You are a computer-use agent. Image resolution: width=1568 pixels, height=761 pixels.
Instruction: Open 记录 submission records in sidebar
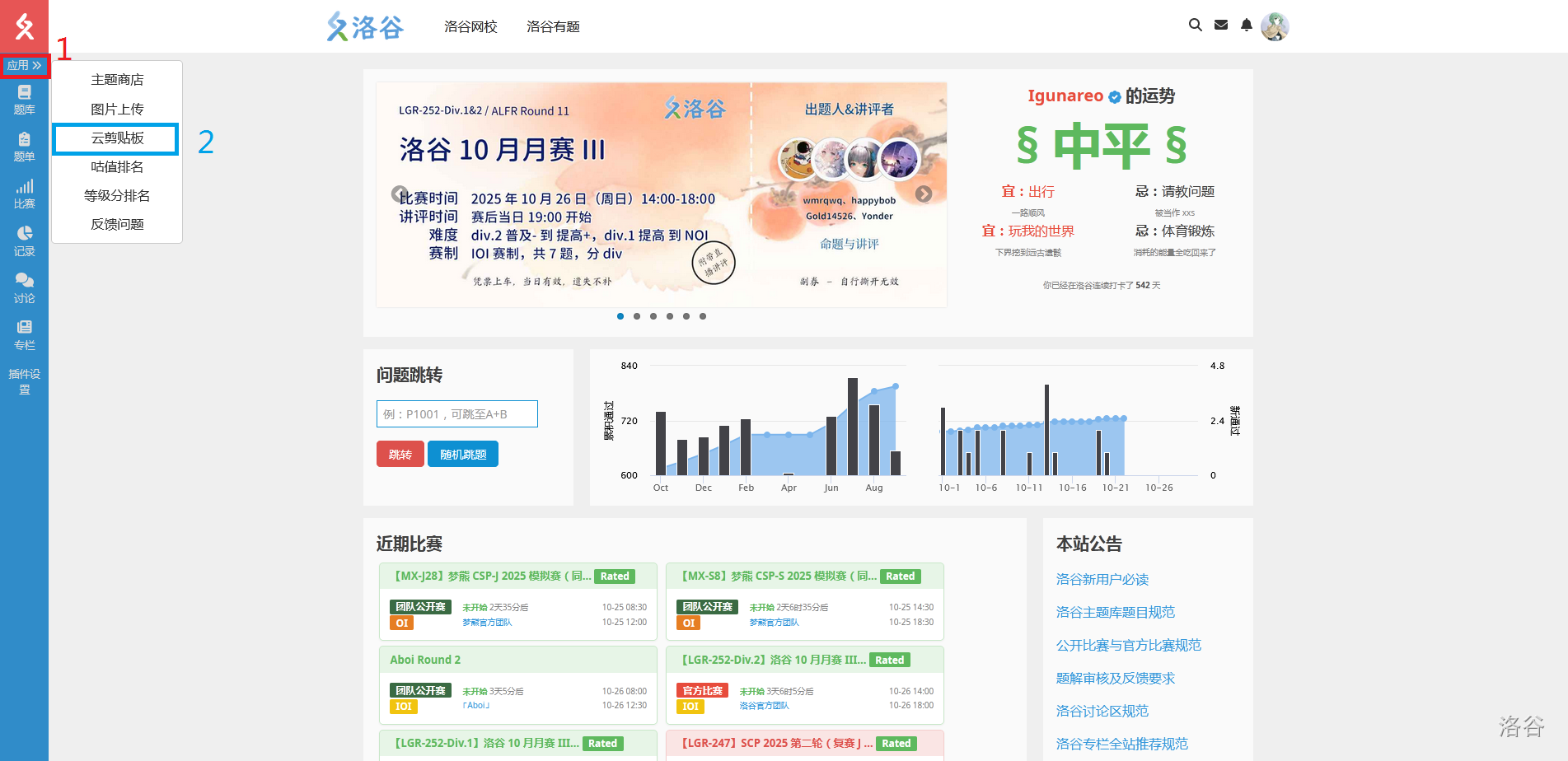coord(24,241)
